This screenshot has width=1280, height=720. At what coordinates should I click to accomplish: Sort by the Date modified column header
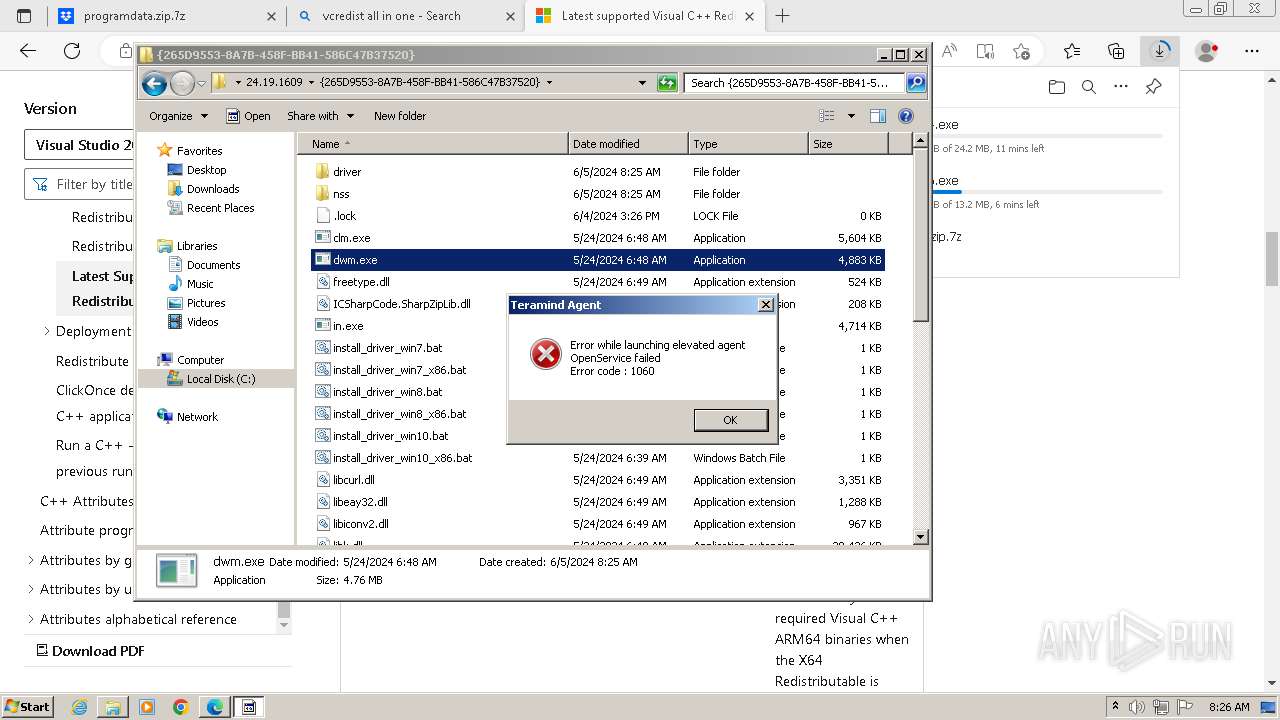tap(628, 144)
